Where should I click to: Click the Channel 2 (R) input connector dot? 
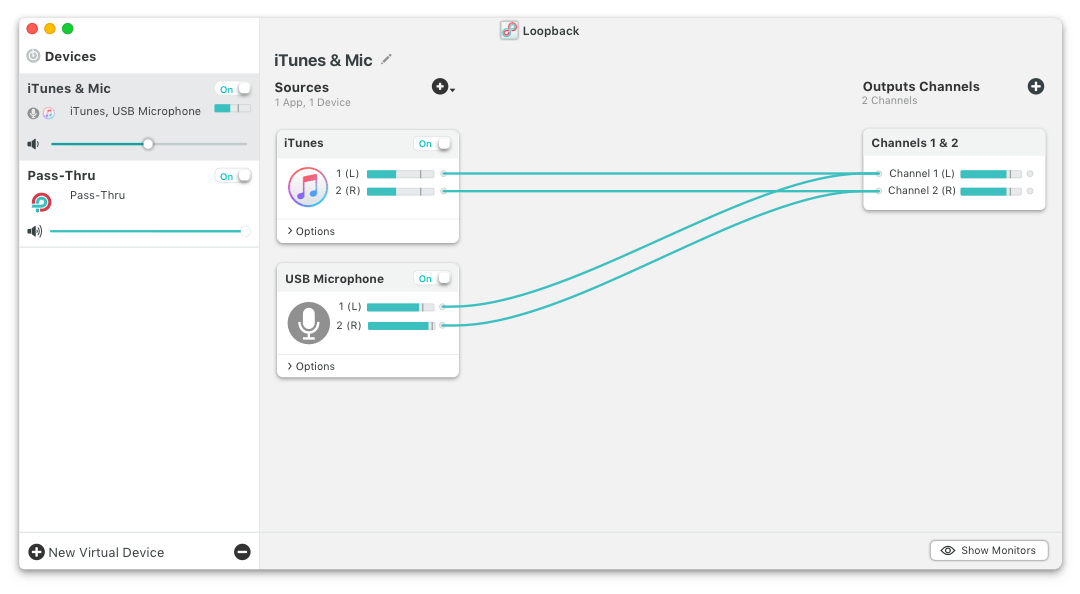(x=878, y=191)
